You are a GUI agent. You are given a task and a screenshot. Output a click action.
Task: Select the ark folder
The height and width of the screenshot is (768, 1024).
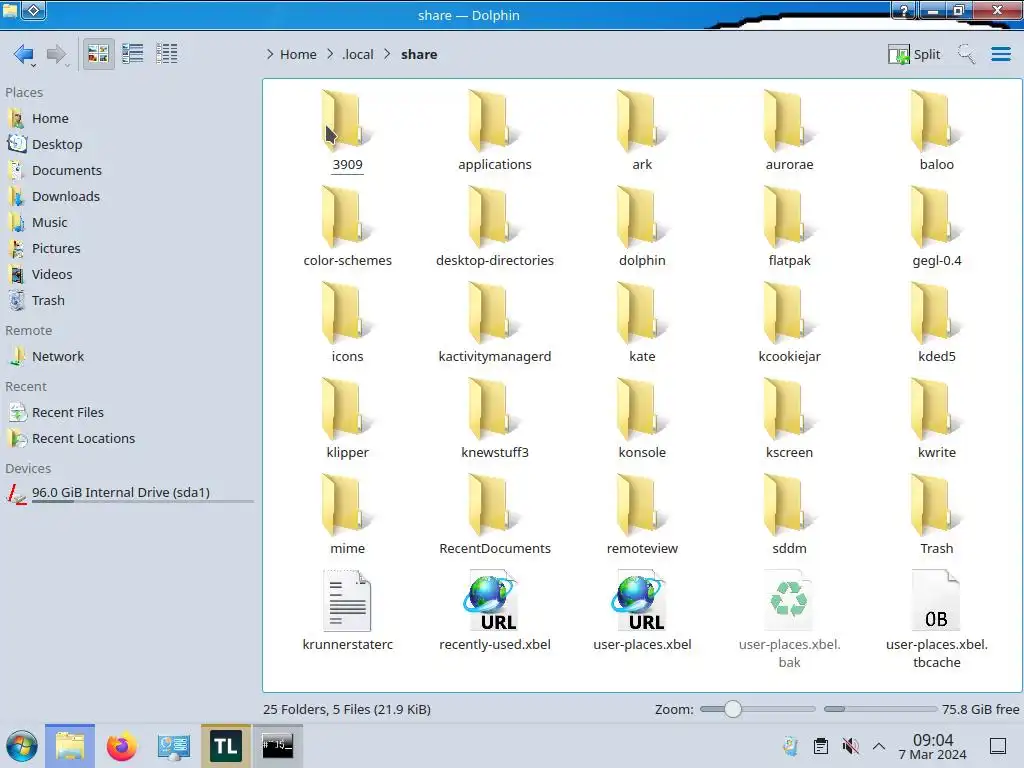pos(642,131)
